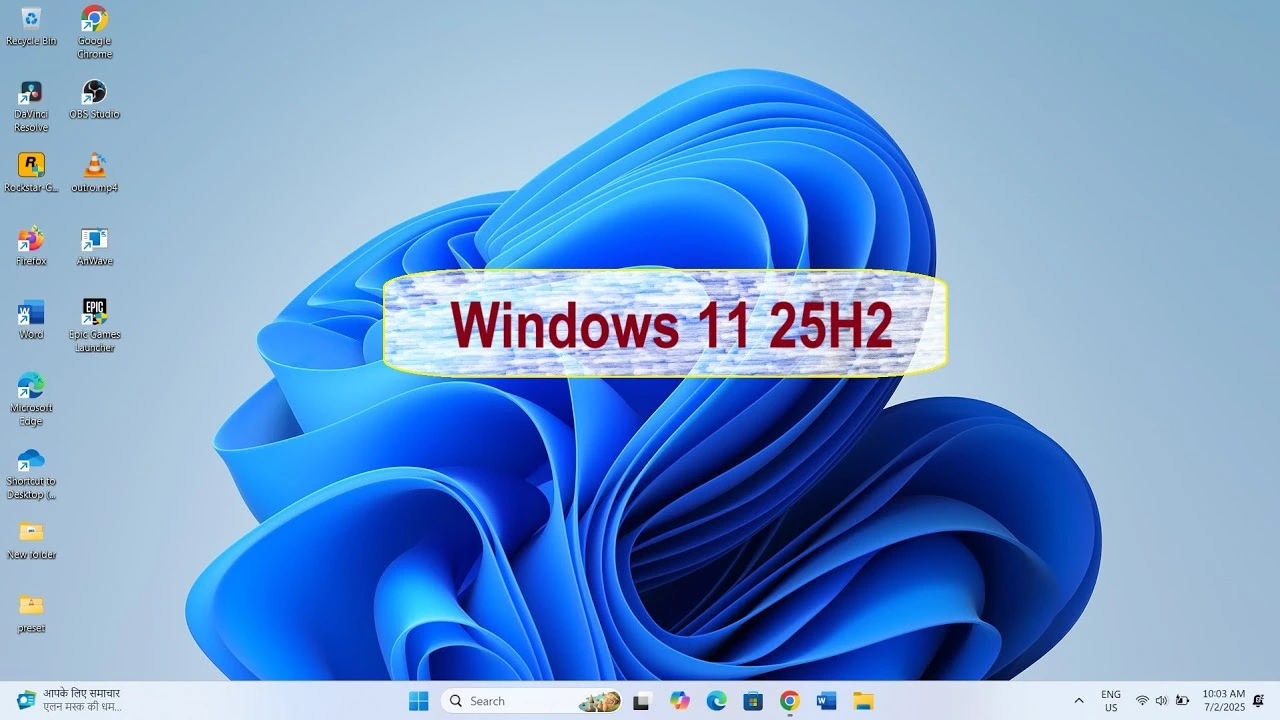Click the volume speaker tray icon
The height and width of the screenshot is (720, 1280).
coord(1161,701)
